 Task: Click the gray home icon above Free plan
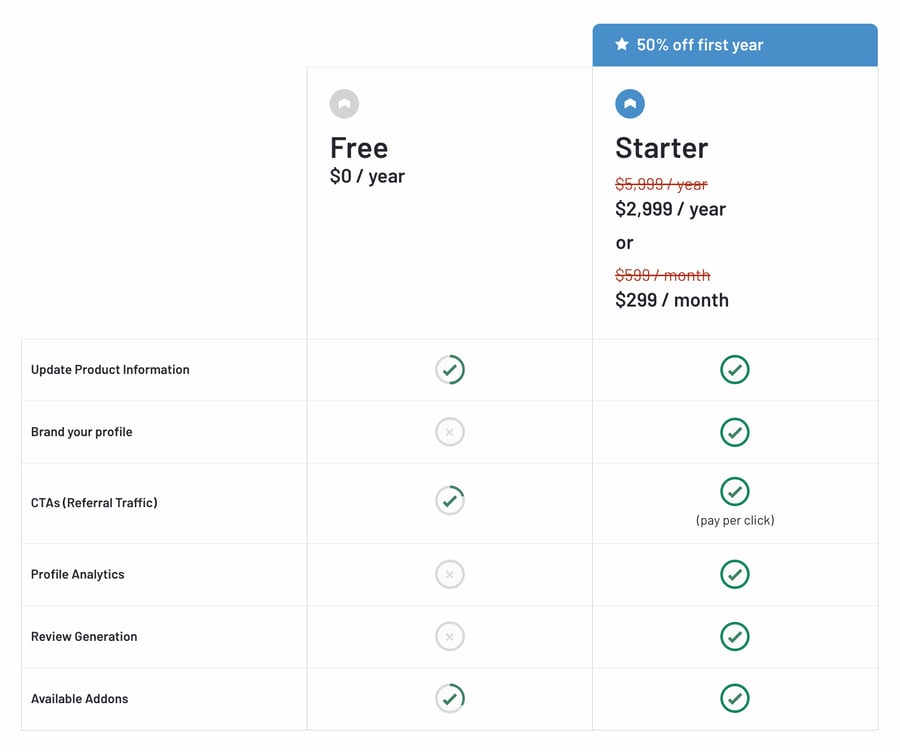(344, 103)
